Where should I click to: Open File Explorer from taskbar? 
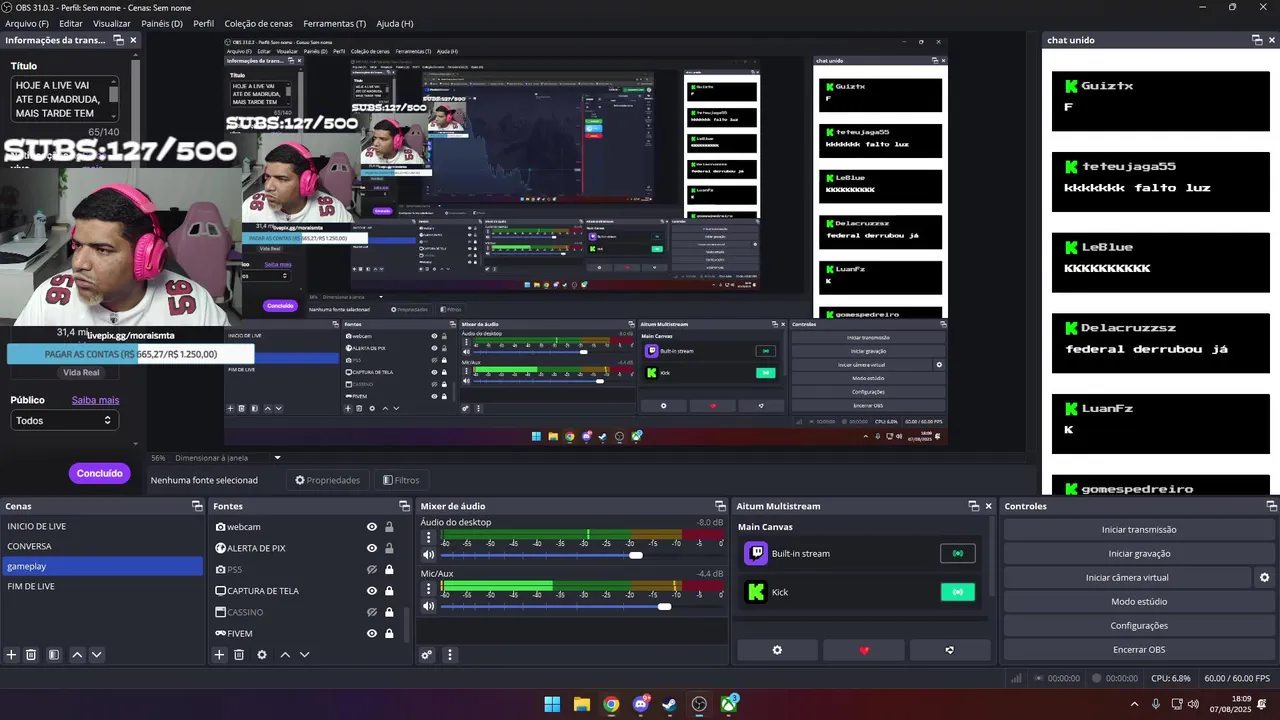[581, 704]
